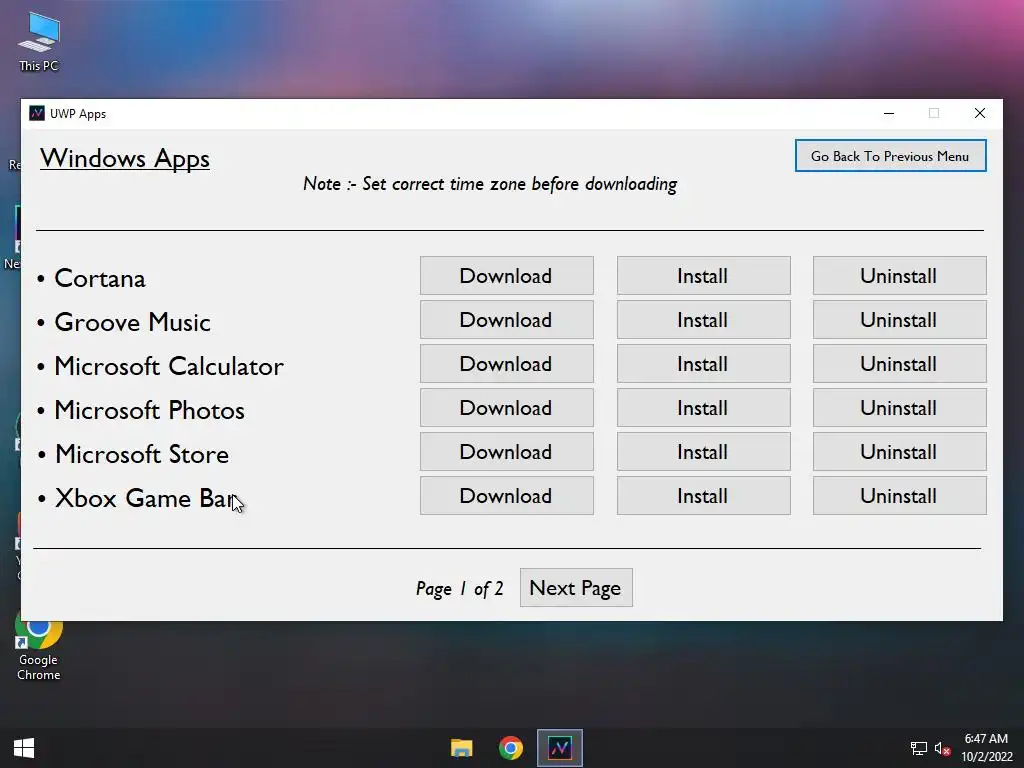This screenshot has width=1024, height=768.
Task: Go to the Next Page
Action: tap(576, 588)
